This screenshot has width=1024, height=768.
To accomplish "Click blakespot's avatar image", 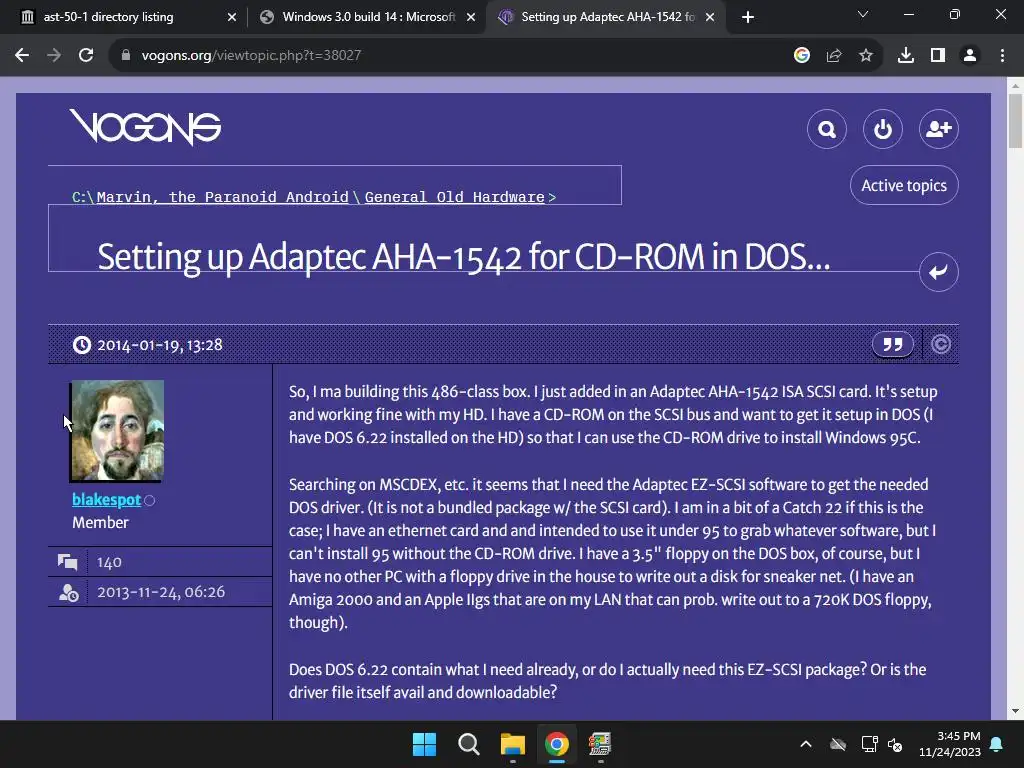I will 118,430.
